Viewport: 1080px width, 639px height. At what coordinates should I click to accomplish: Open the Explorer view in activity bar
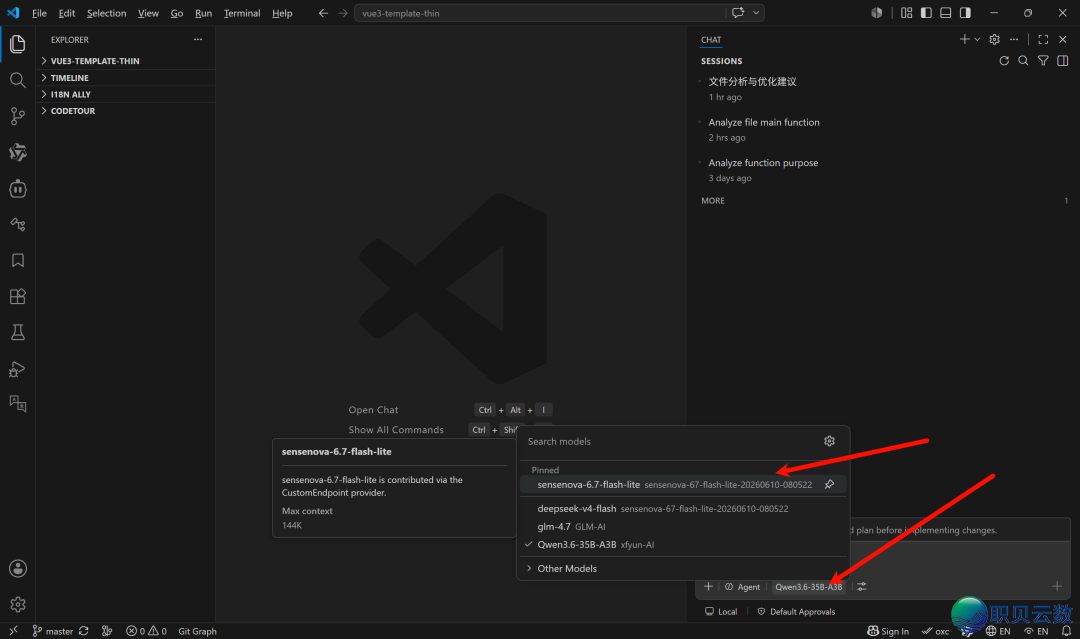pos(18,44)
